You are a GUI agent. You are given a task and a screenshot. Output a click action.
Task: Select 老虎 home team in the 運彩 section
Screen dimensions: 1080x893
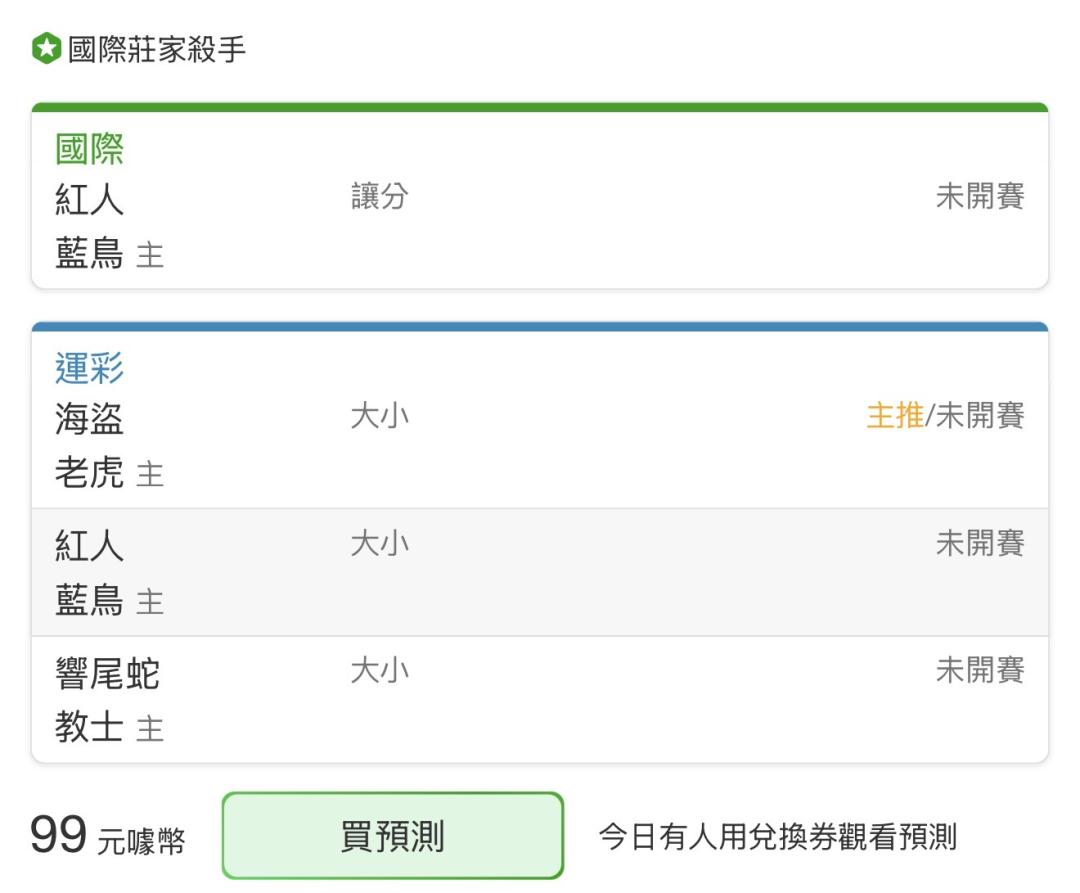click(90, 472)
